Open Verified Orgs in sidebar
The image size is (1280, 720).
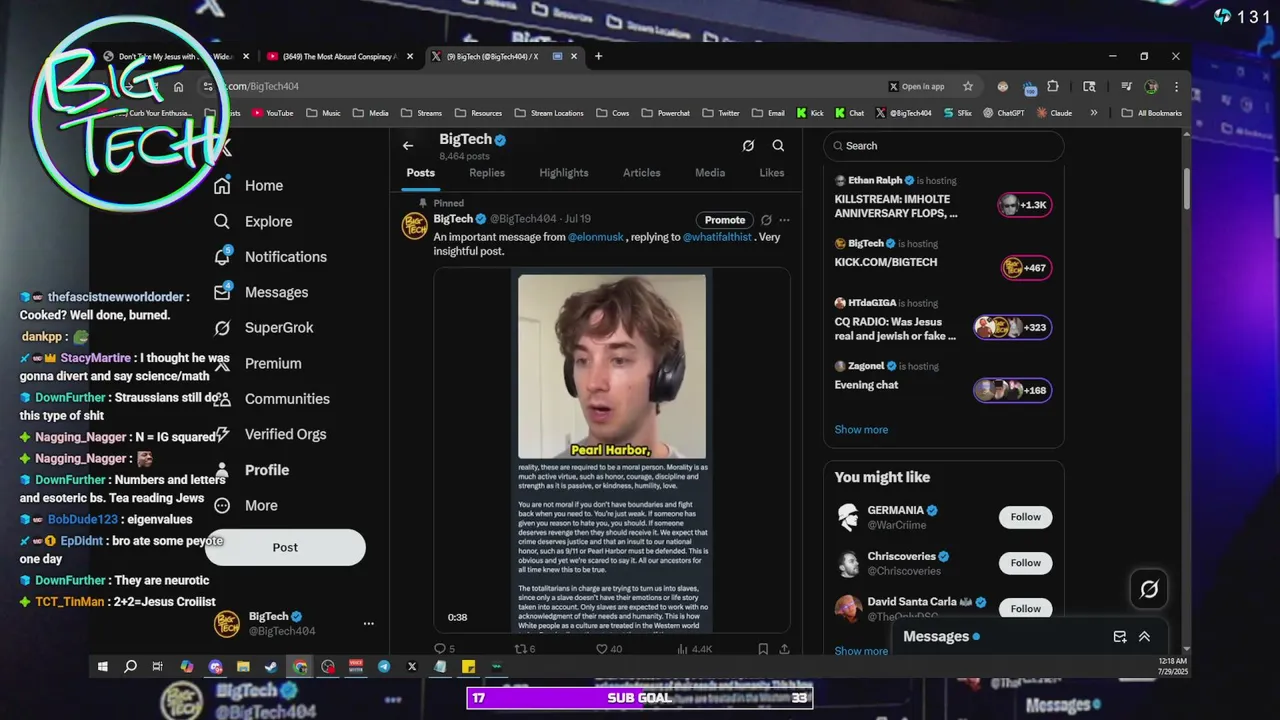coord(270,435)
